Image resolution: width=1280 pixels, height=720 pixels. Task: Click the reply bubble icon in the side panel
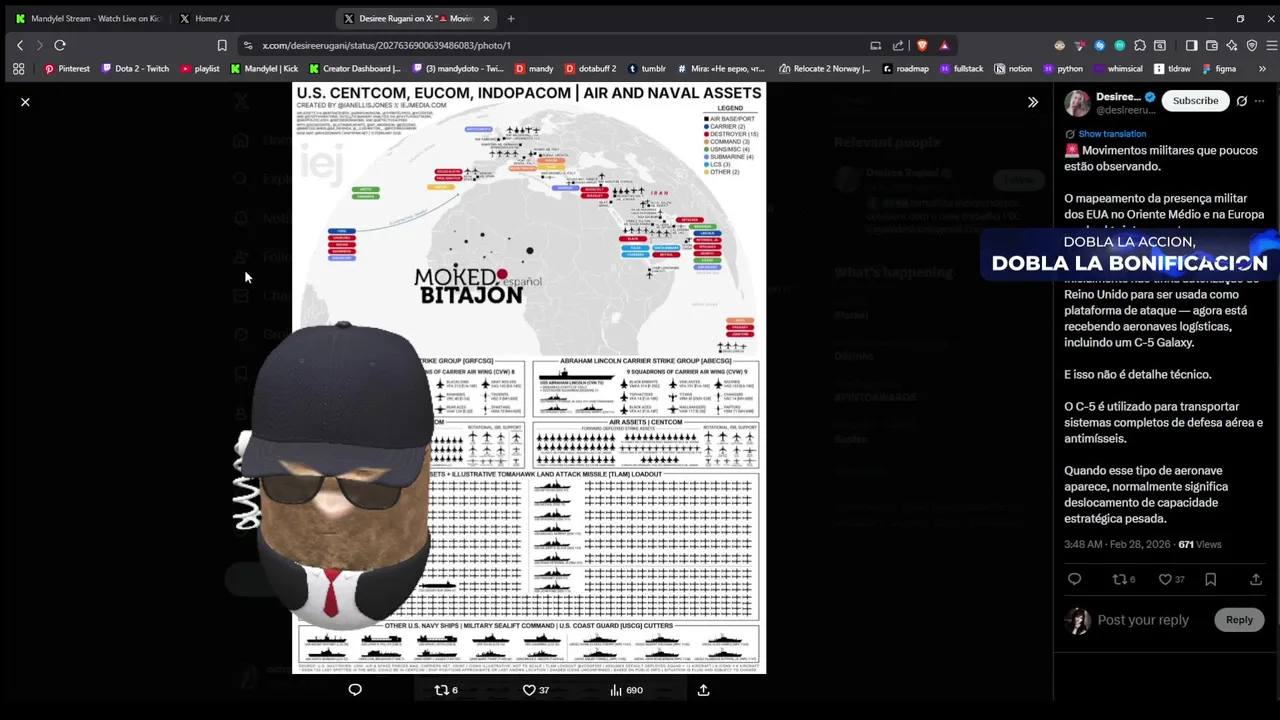(x=1074, y=579)
